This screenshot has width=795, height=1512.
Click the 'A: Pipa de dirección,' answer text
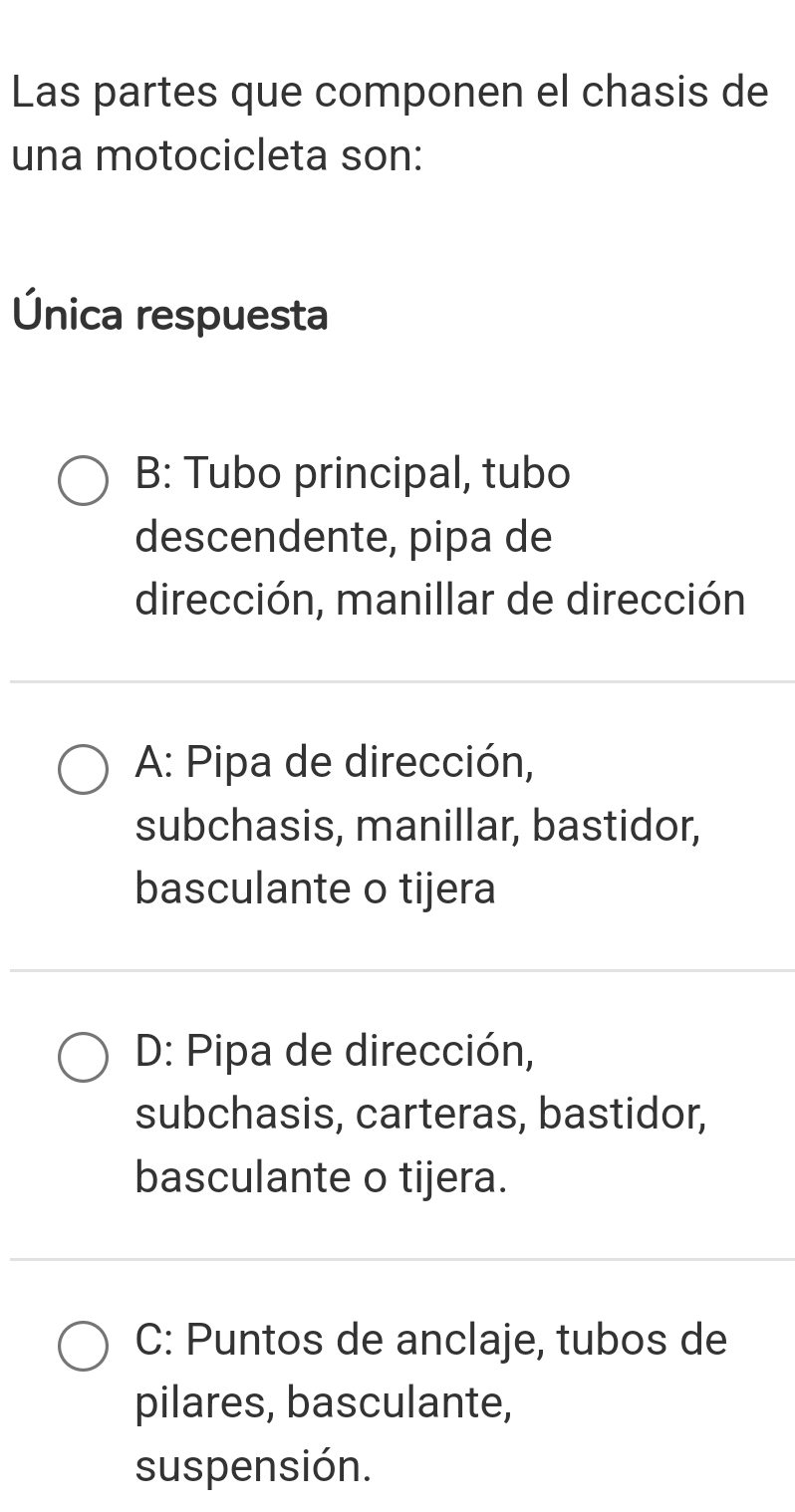click(x=335, y=761)
